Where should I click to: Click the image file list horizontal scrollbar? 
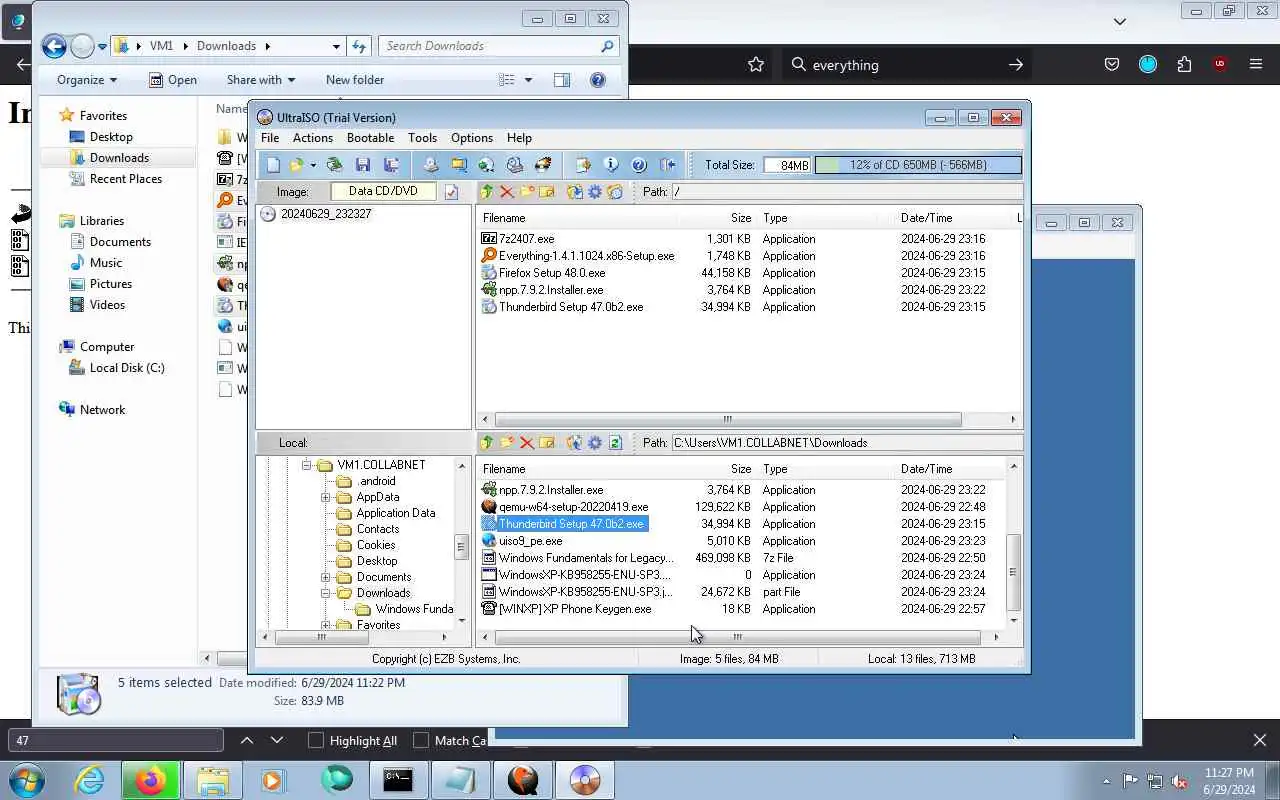point(747,420)
